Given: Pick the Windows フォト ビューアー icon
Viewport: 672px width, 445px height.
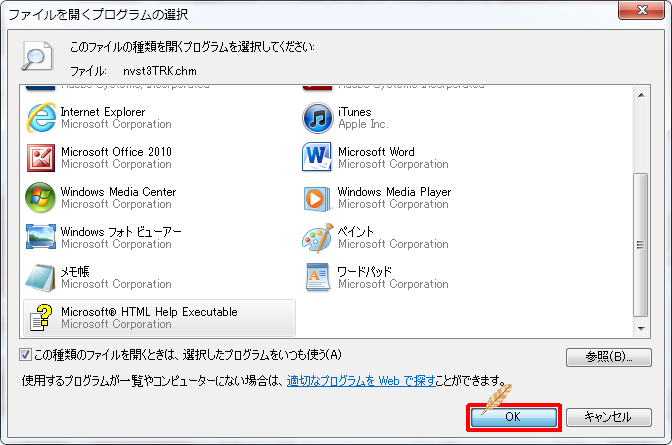Looking at the screenshot, I should tap(41, 236).
